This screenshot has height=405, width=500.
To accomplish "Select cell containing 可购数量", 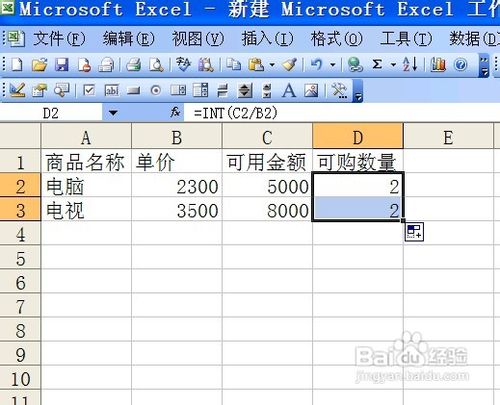I will [x=358, y=162].
